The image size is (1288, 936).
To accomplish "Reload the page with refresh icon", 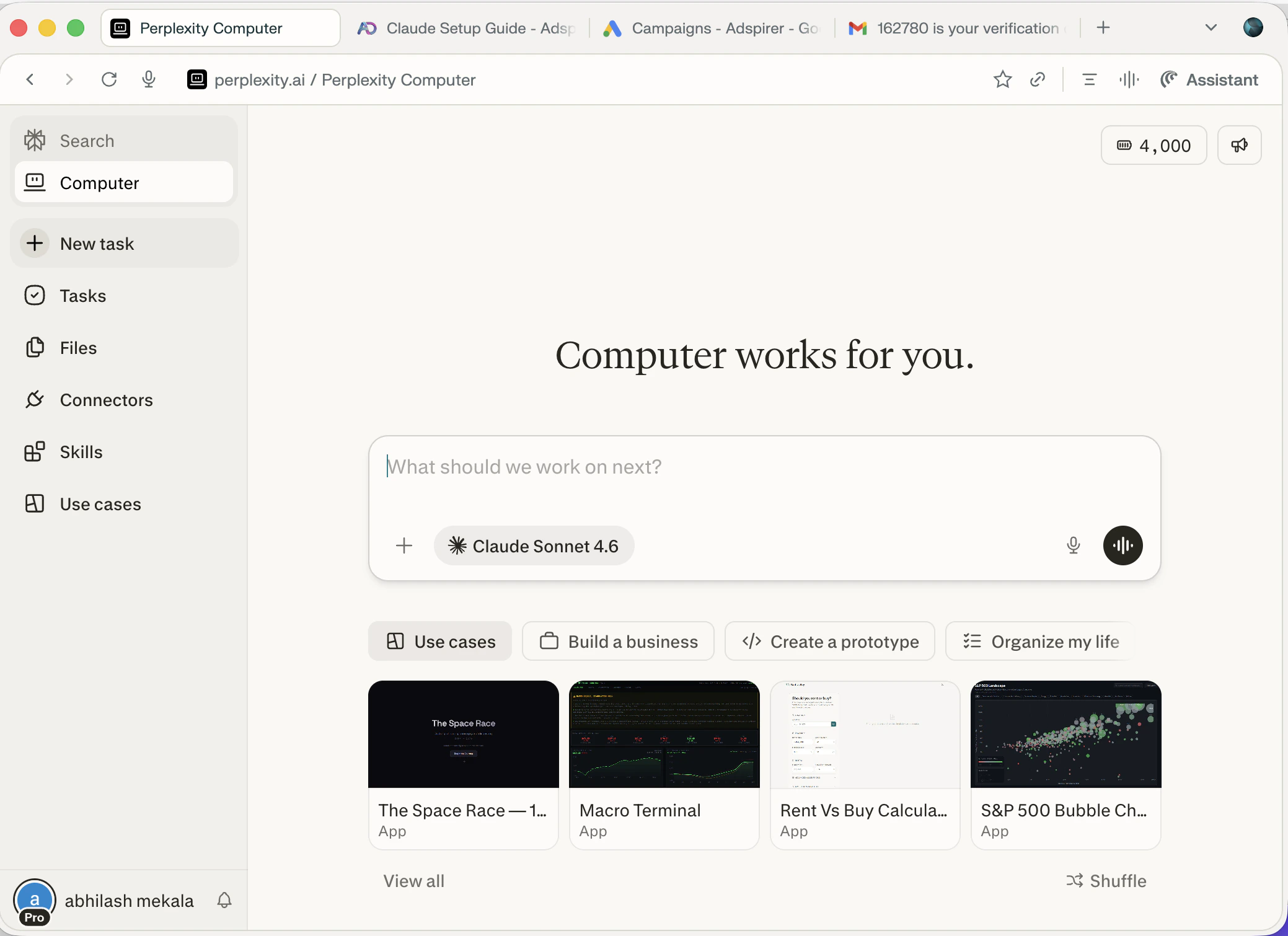I will 109,79.
